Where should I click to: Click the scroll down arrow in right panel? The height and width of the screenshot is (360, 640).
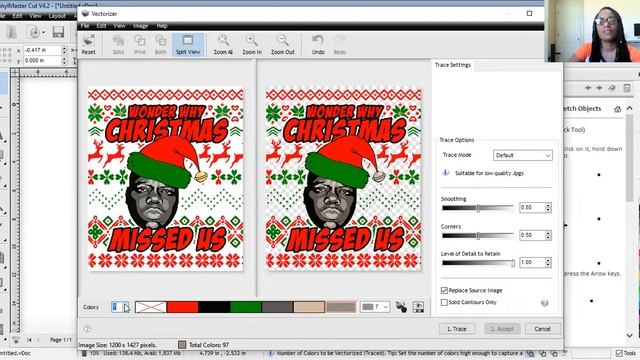click(x=630, y=336)
